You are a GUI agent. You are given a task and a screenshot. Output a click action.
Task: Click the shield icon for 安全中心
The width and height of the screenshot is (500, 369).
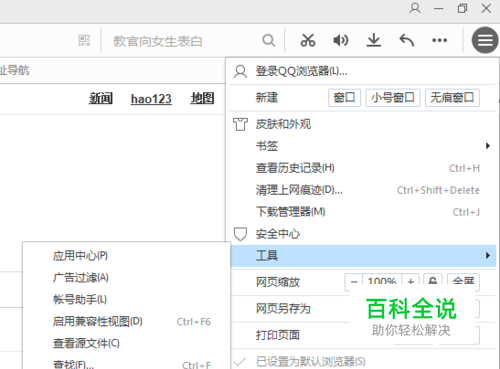point(240,234)
